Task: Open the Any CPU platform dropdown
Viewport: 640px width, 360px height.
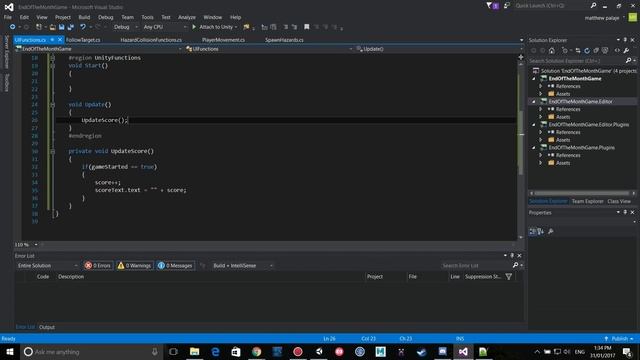Action: coord(164,27)
